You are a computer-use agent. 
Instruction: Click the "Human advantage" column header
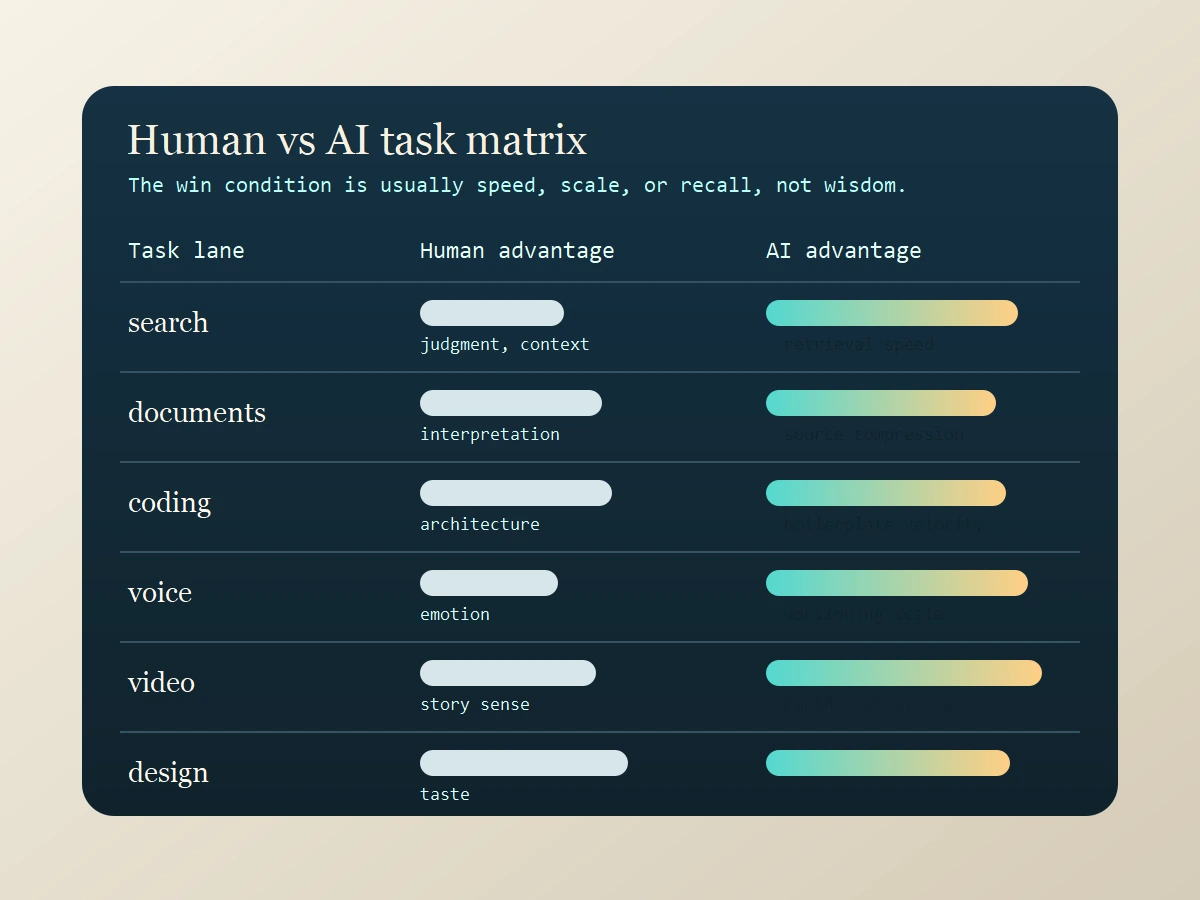pos(517,250)
